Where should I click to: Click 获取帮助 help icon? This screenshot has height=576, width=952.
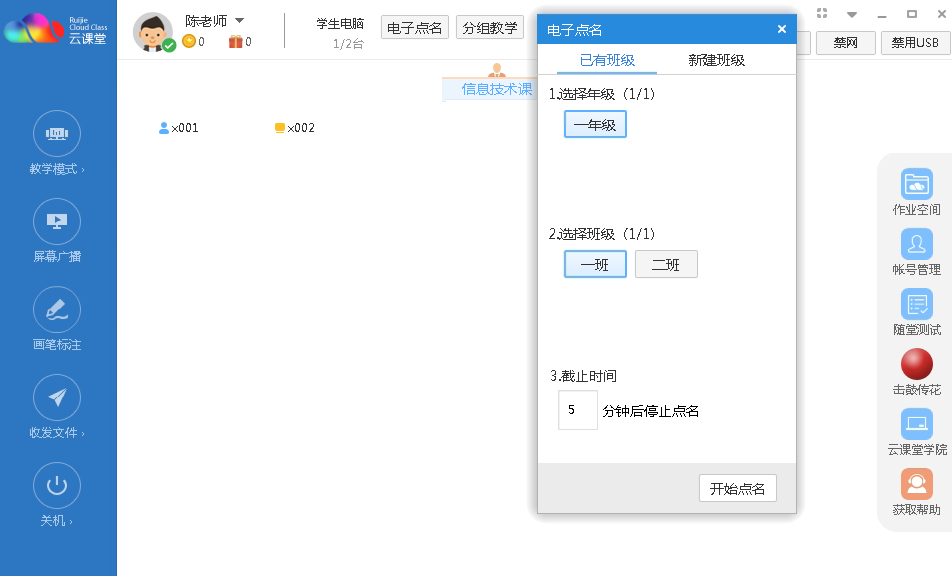pyautogui.click(x=916, y=484)
